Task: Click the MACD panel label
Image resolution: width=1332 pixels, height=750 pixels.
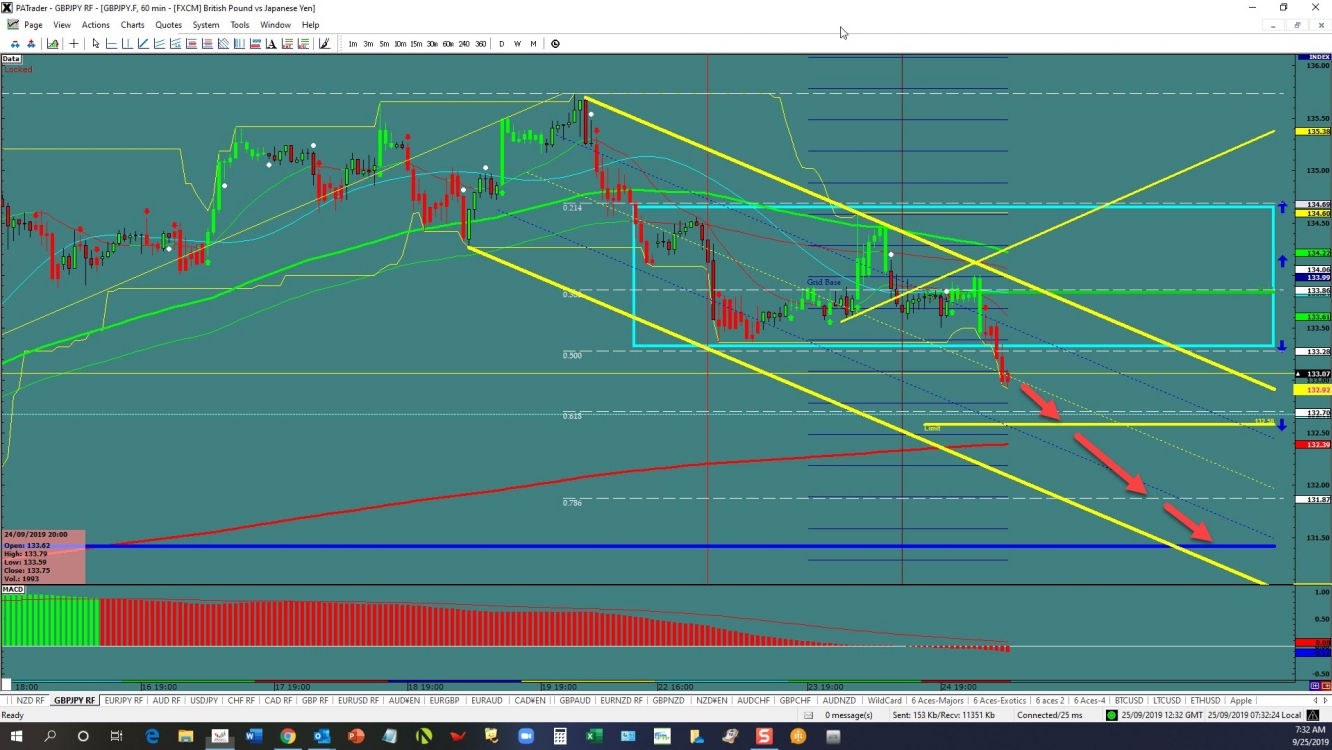Action: tap(13, 590)
